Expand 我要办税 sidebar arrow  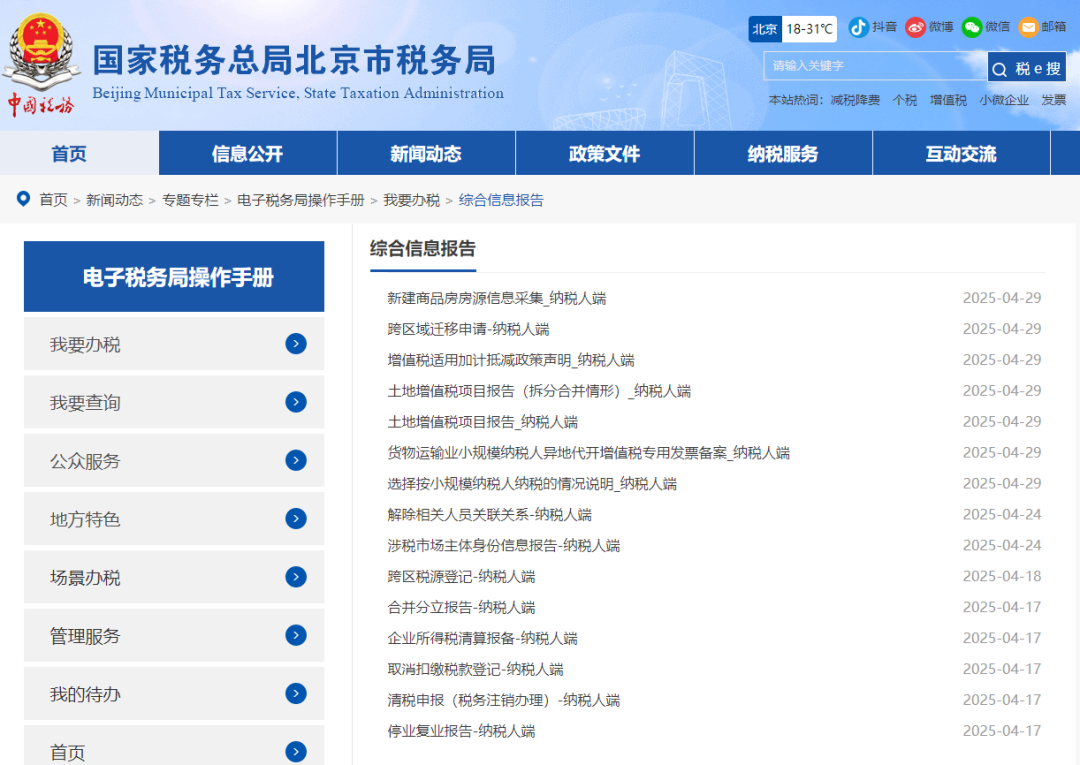[296, 344]
